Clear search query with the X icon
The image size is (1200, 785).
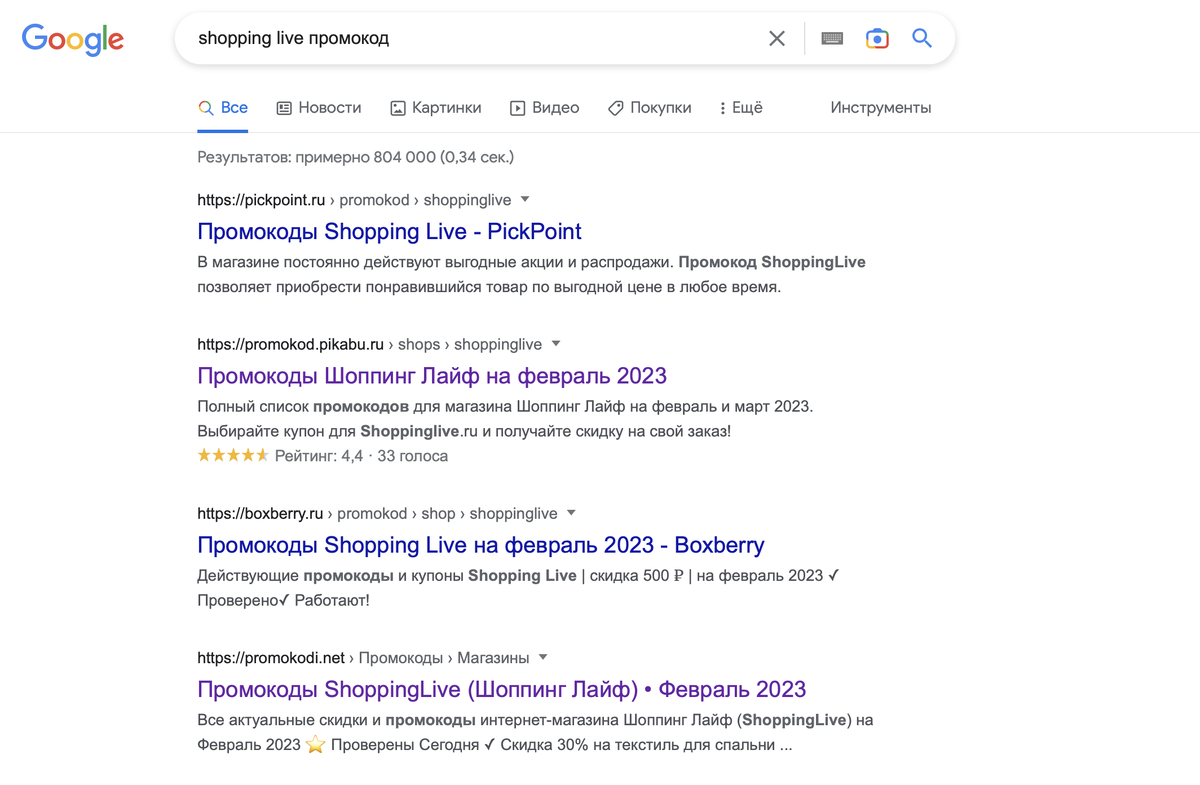[x=777, y=38]
